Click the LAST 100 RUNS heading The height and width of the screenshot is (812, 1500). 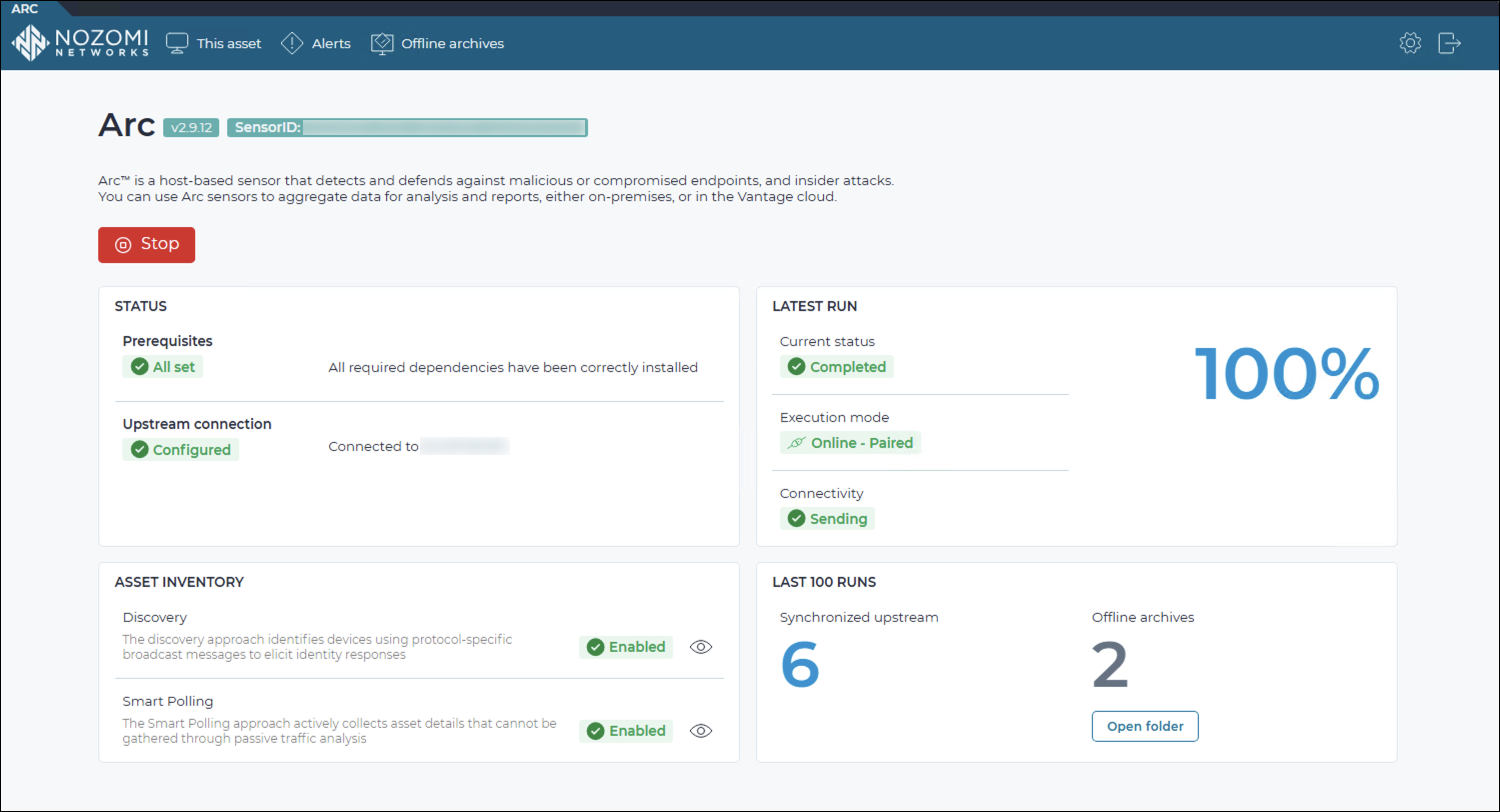(824, 582)
